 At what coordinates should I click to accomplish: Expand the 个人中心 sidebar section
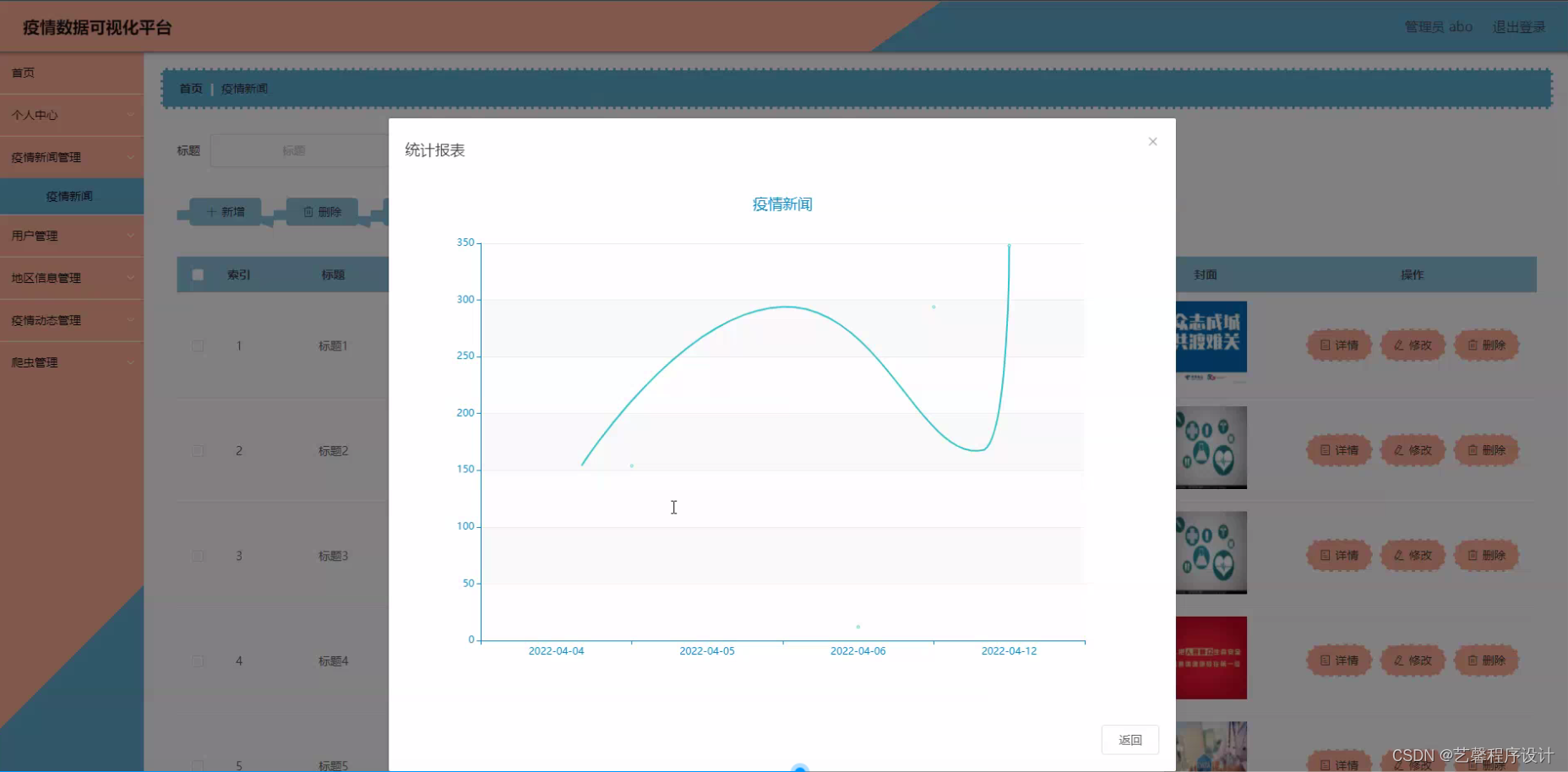pos(72,115)
